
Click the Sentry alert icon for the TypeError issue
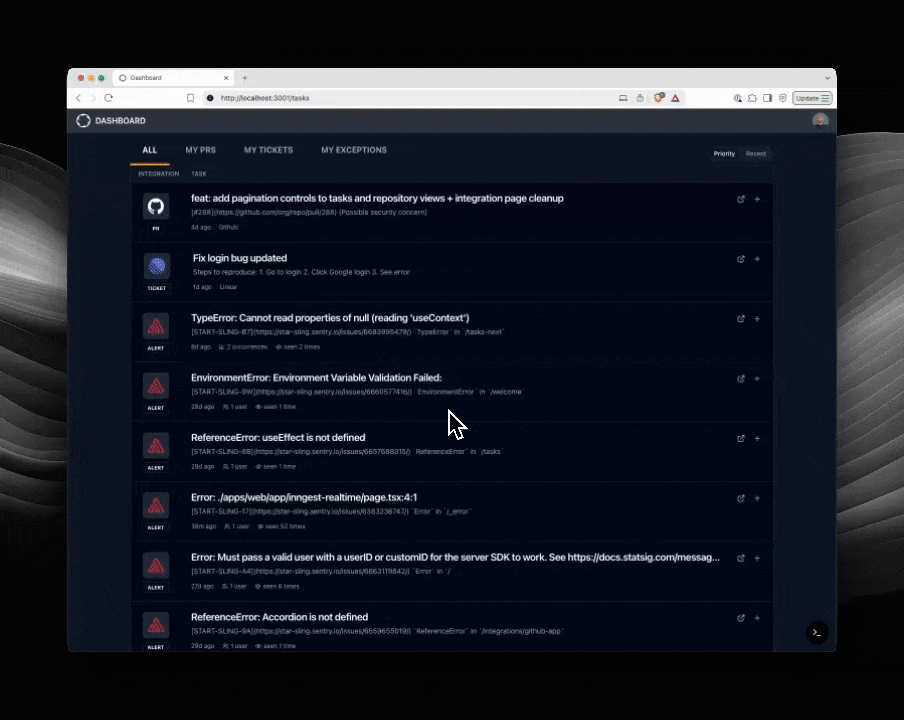156,327
